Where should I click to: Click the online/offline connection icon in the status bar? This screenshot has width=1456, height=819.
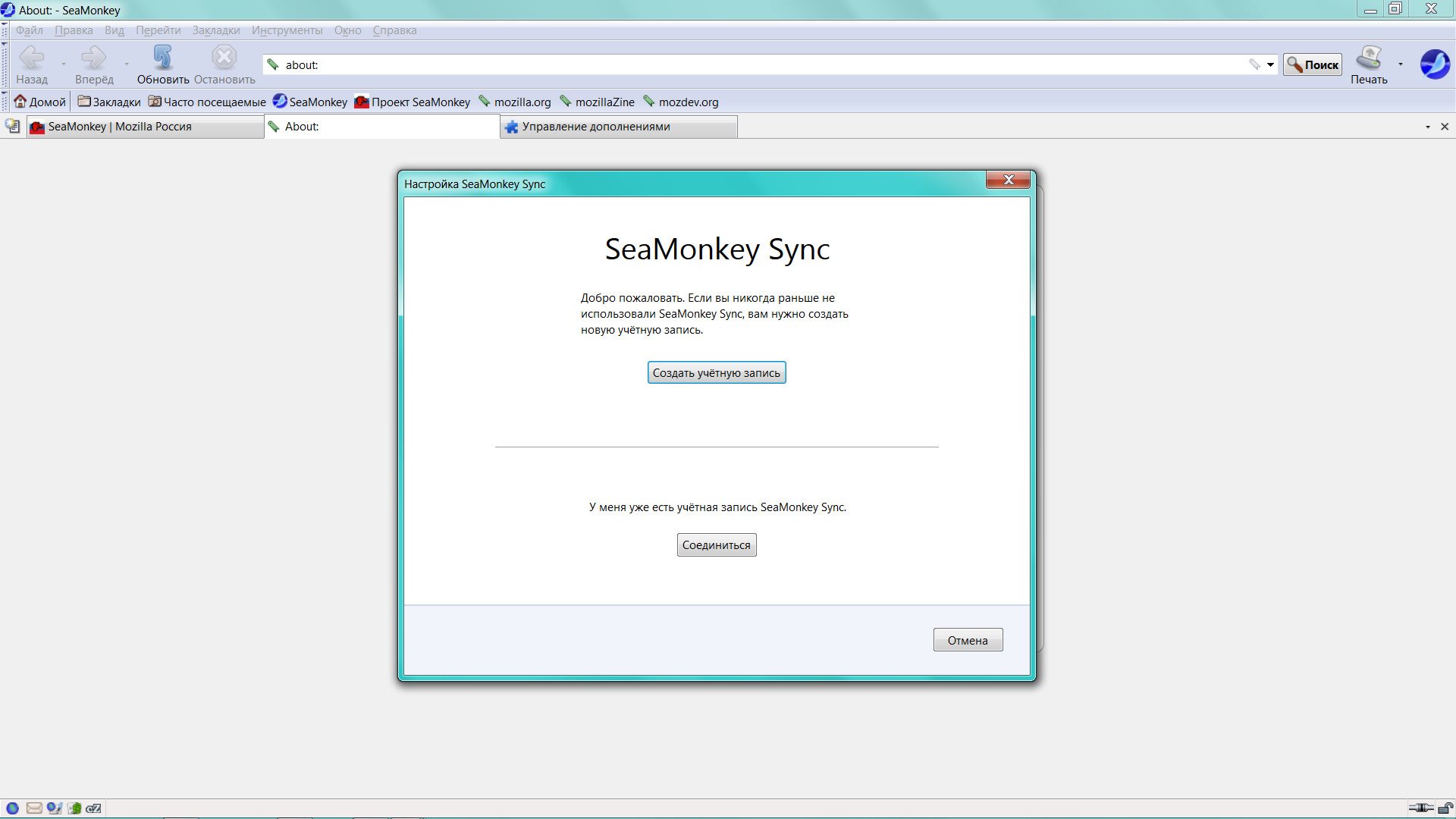(1421, 808)
